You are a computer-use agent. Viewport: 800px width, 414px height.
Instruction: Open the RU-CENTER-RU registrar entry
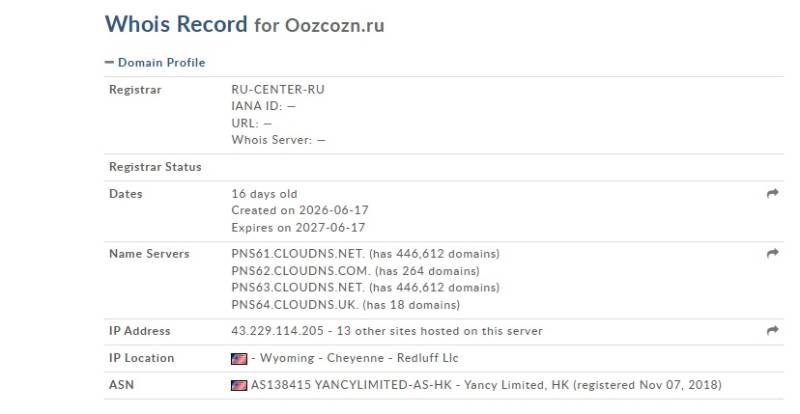278,89
